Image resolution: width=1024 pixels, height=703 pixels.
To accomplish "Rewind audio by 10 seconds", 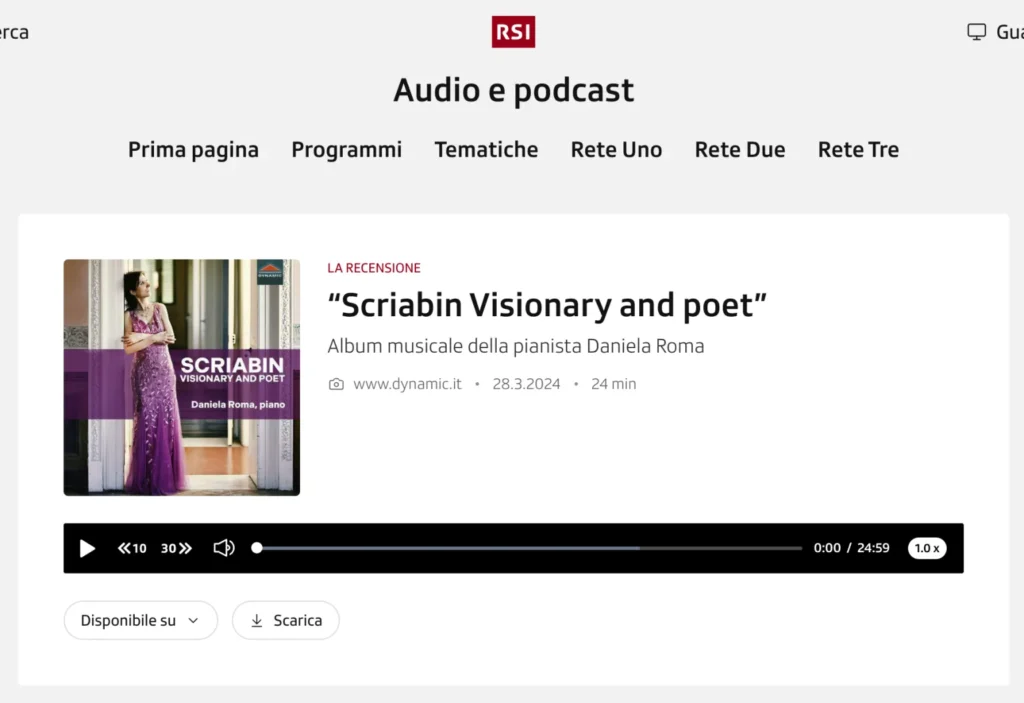I will coord(132,548).
